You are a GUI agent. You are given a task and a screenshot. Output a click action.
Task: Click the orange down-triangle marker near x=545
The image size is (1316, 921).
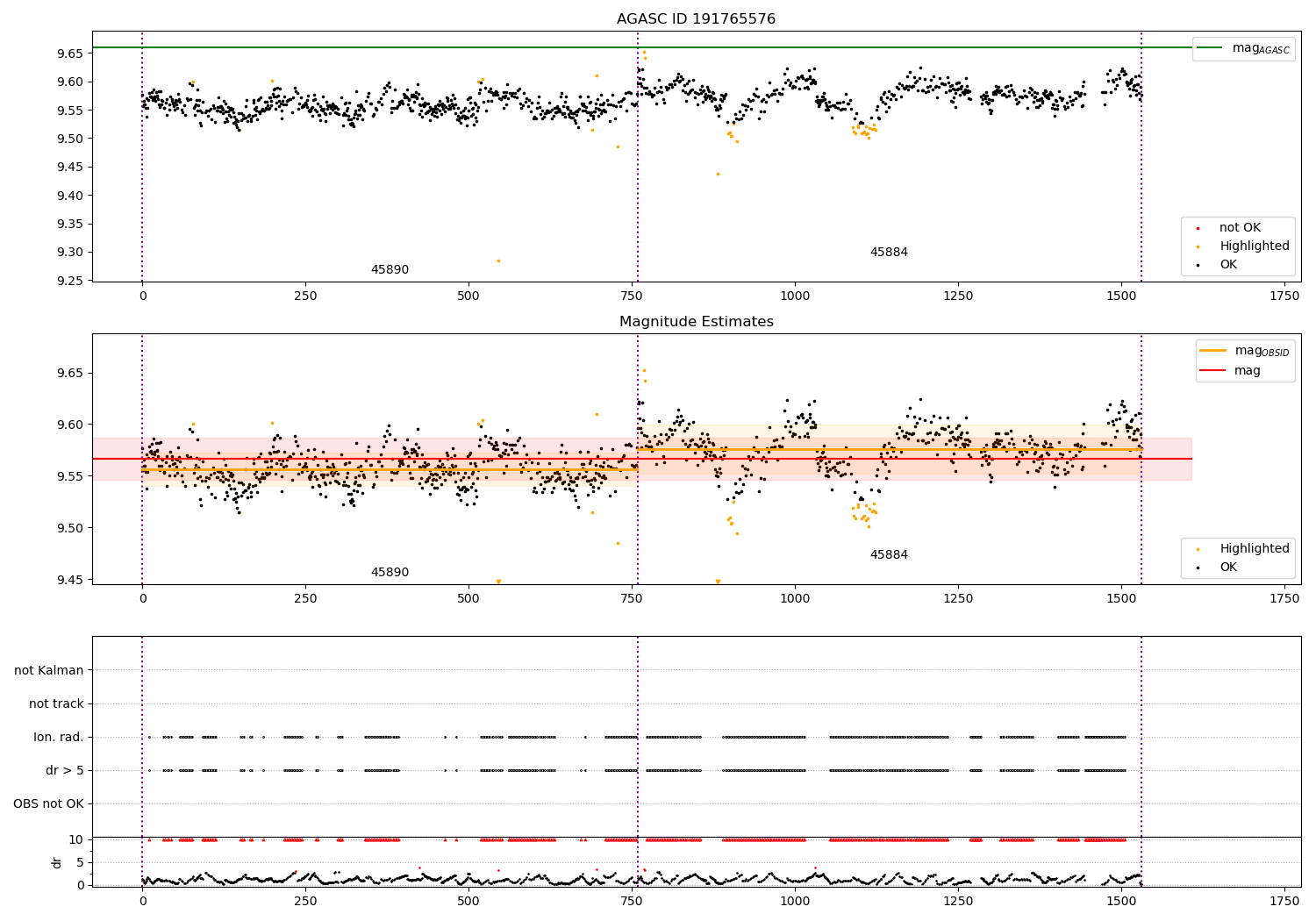[x=498, y=582]
